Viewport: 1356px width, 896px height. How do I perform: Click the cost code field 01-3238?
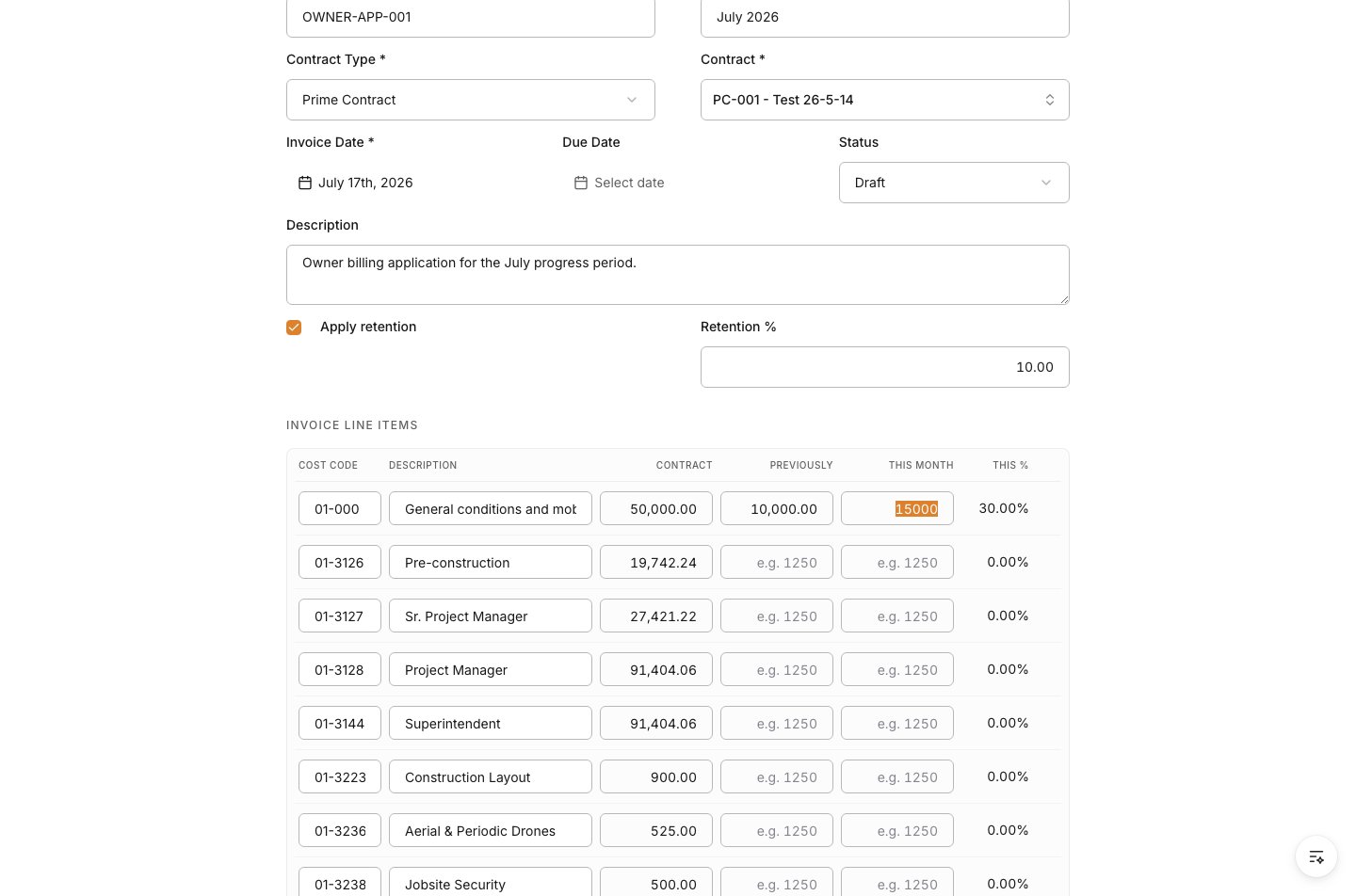click(340, 882)
